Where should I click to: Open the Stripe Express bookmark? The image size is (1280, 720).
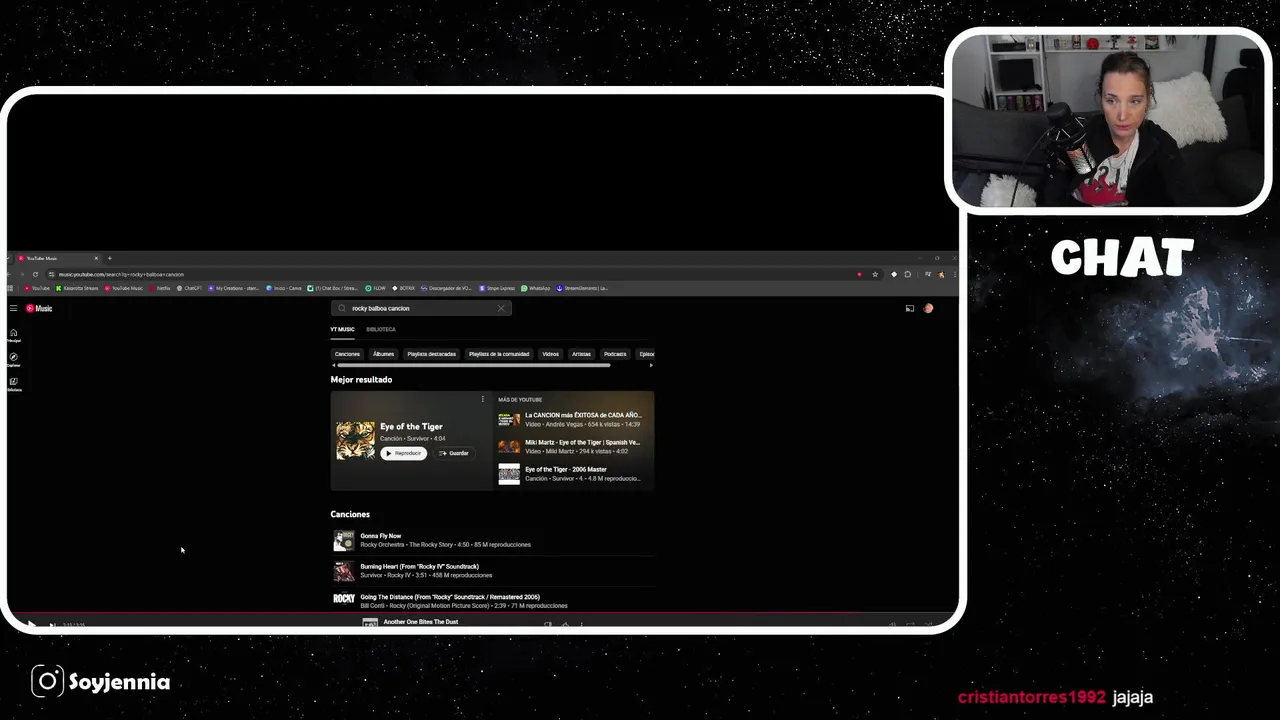tap(497, 288)
